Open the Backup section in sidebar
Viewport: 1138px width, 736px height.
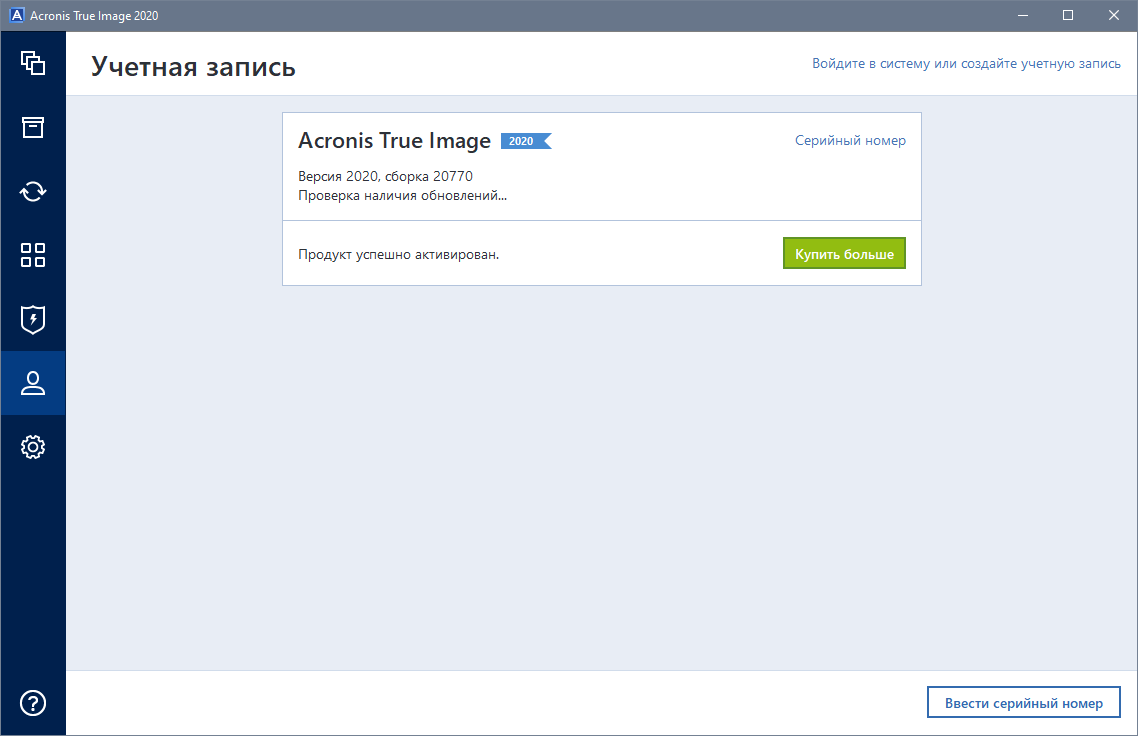[33, 63]
